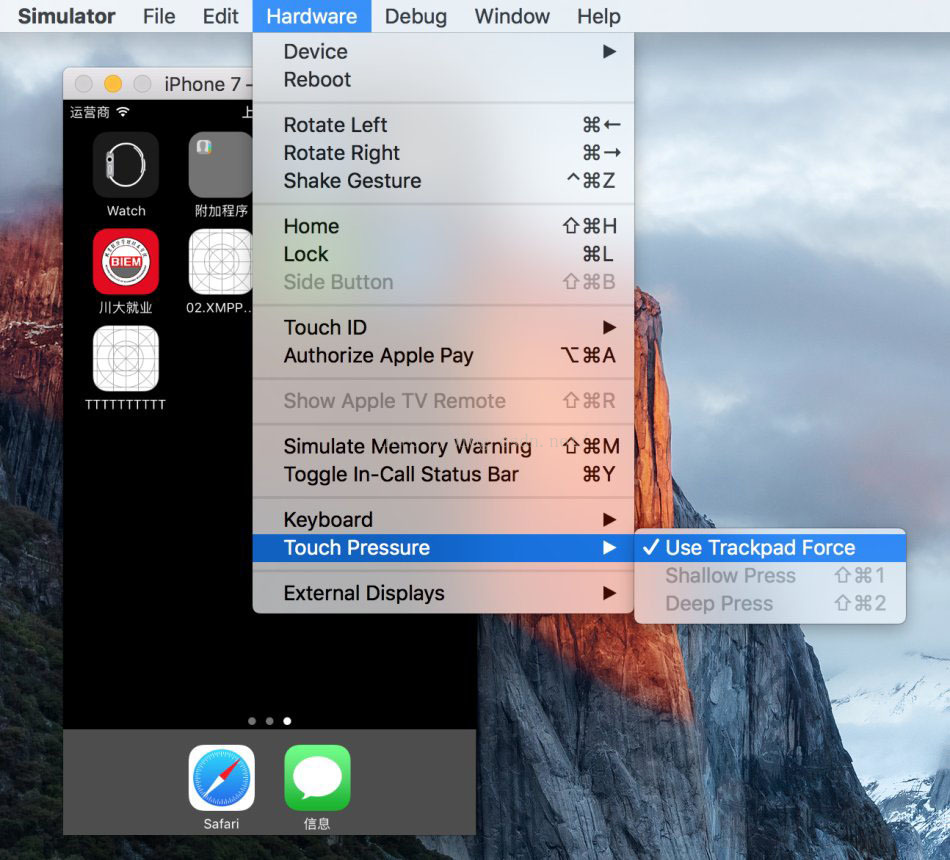Image resolution: width=950 pixels, height=860 pixels.
Task: Choose Reboot from Hardware menu
Action: click(443, 79)
